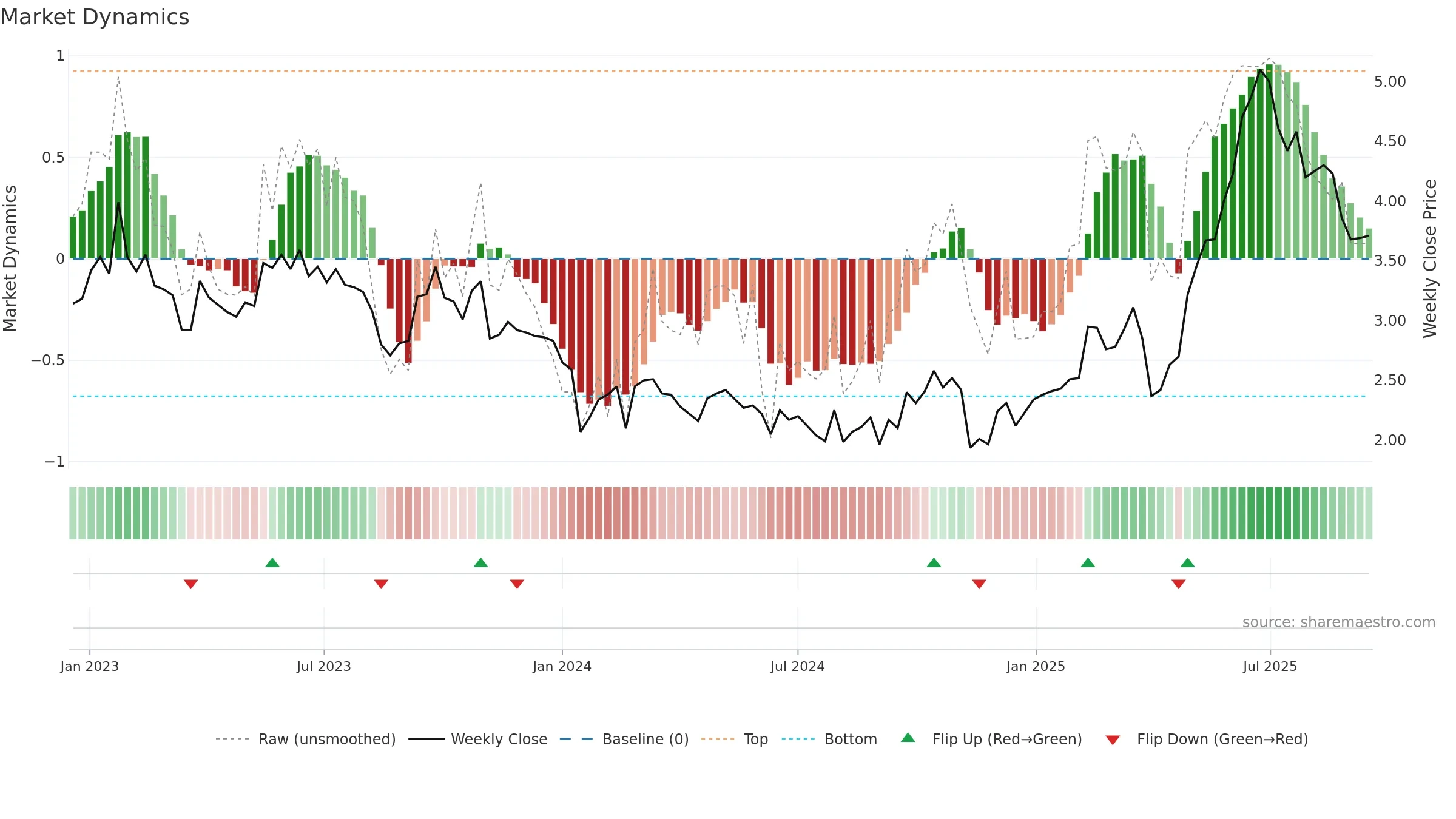The image size is (1456, 819).
Task: Click the Jul 2023 x-axis label
Action: point(324,666)
